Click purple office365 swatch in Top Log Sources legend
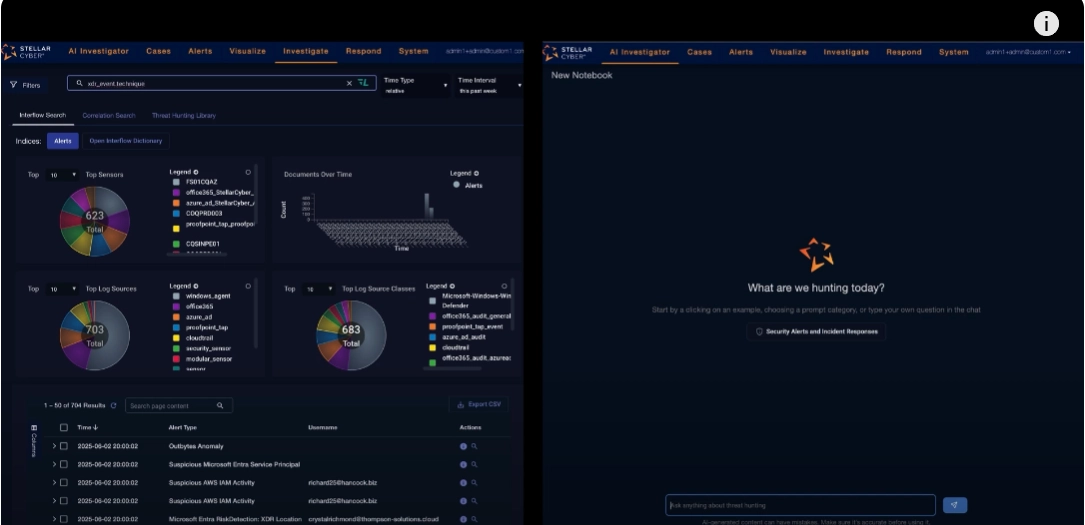This screenshot has width=1085, height=525. pyautogui.click(x=176, y=306)
